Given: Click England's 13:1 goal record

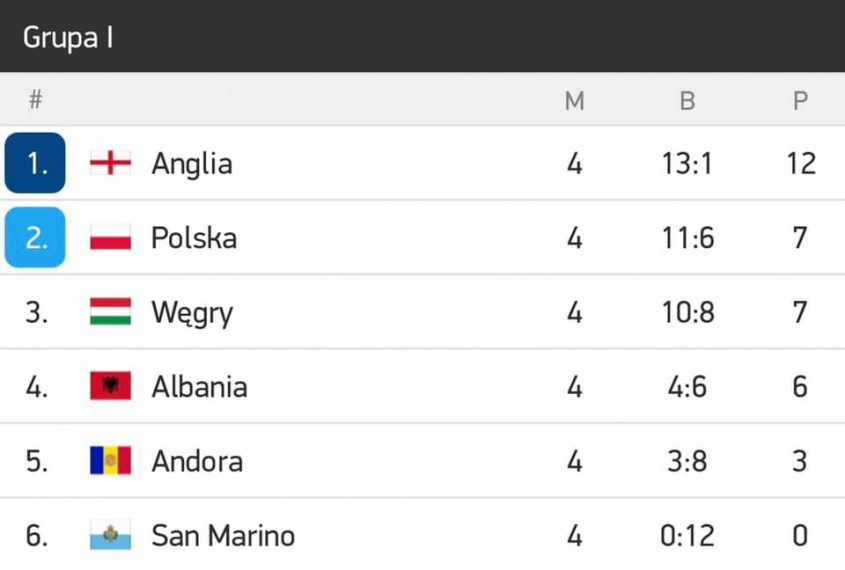Looking at the screenshot, I should coord(687,163).
